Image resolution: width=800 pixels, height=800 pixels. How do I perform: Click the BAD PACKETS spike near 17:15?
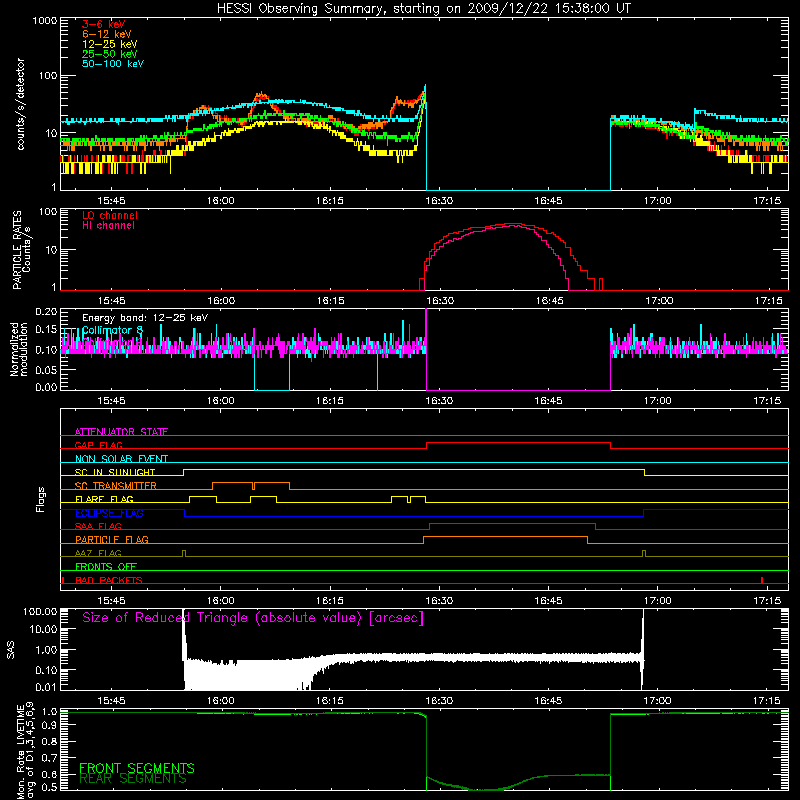[762, 580]
